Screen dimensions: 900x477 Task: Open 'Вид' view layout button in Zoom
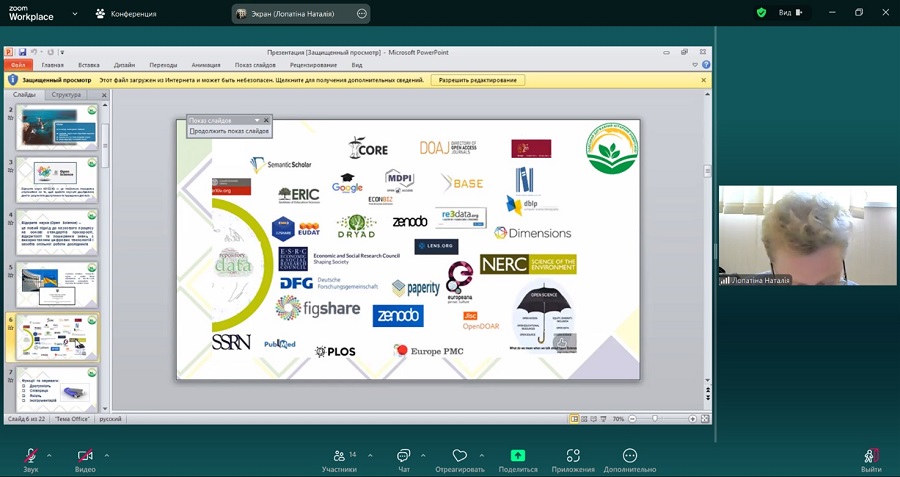point(790,13)
